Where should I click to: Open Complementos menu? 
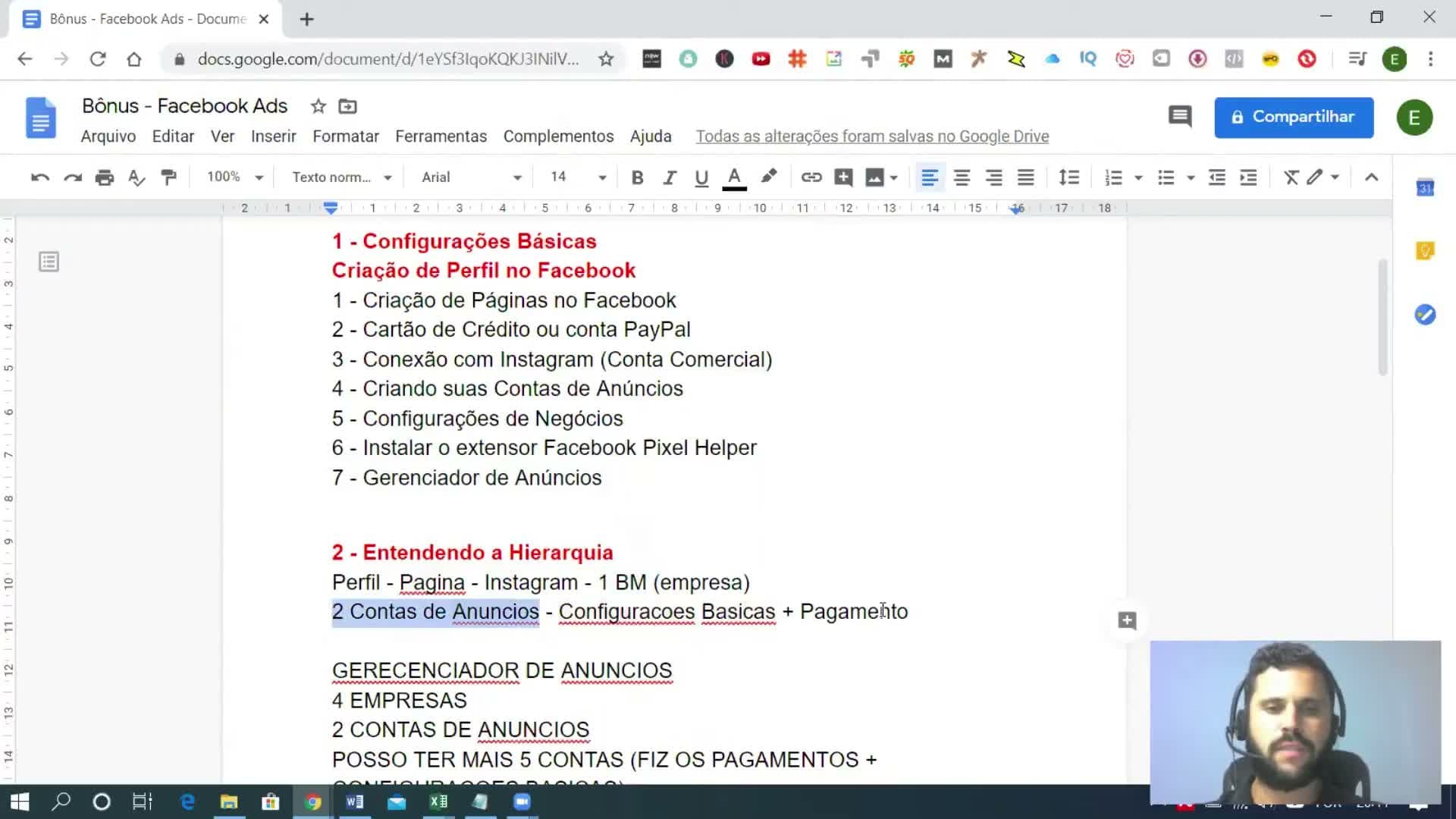559,136
